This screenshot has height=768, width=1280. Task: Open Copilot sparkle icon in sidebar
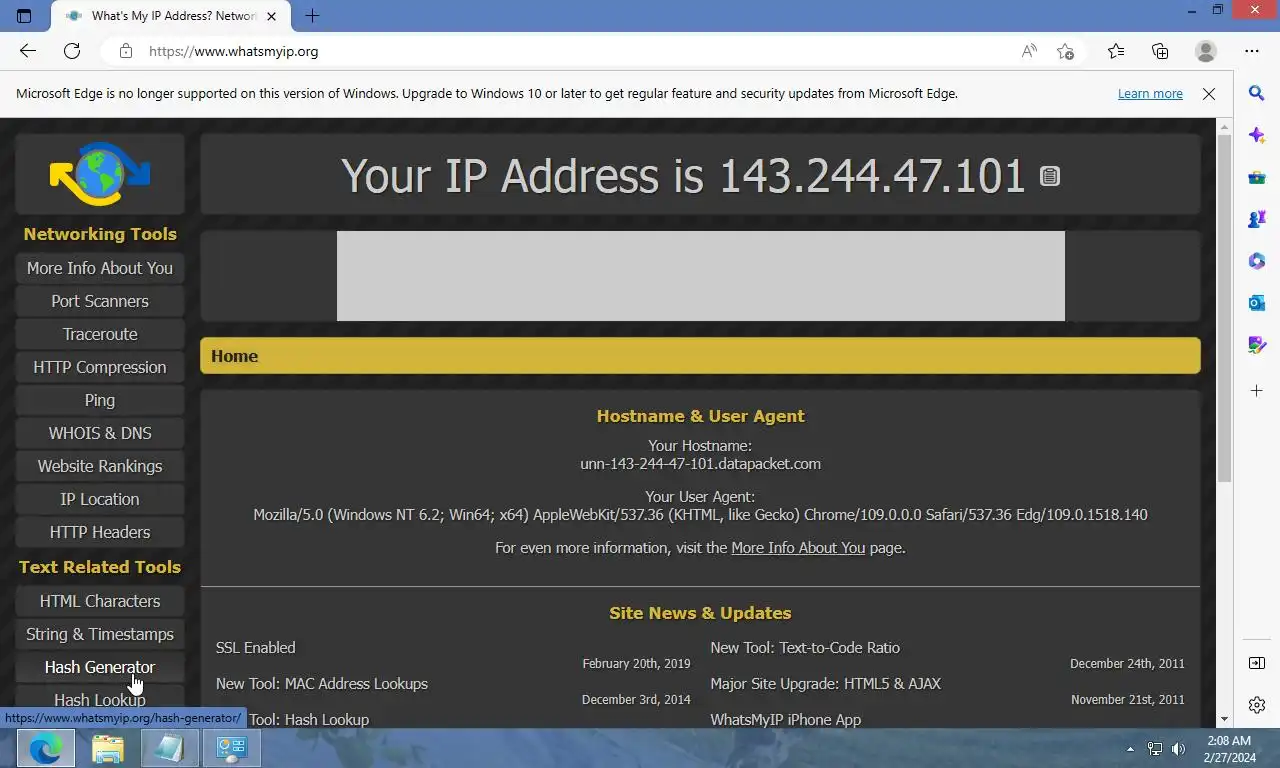[x=1257, y=135]
